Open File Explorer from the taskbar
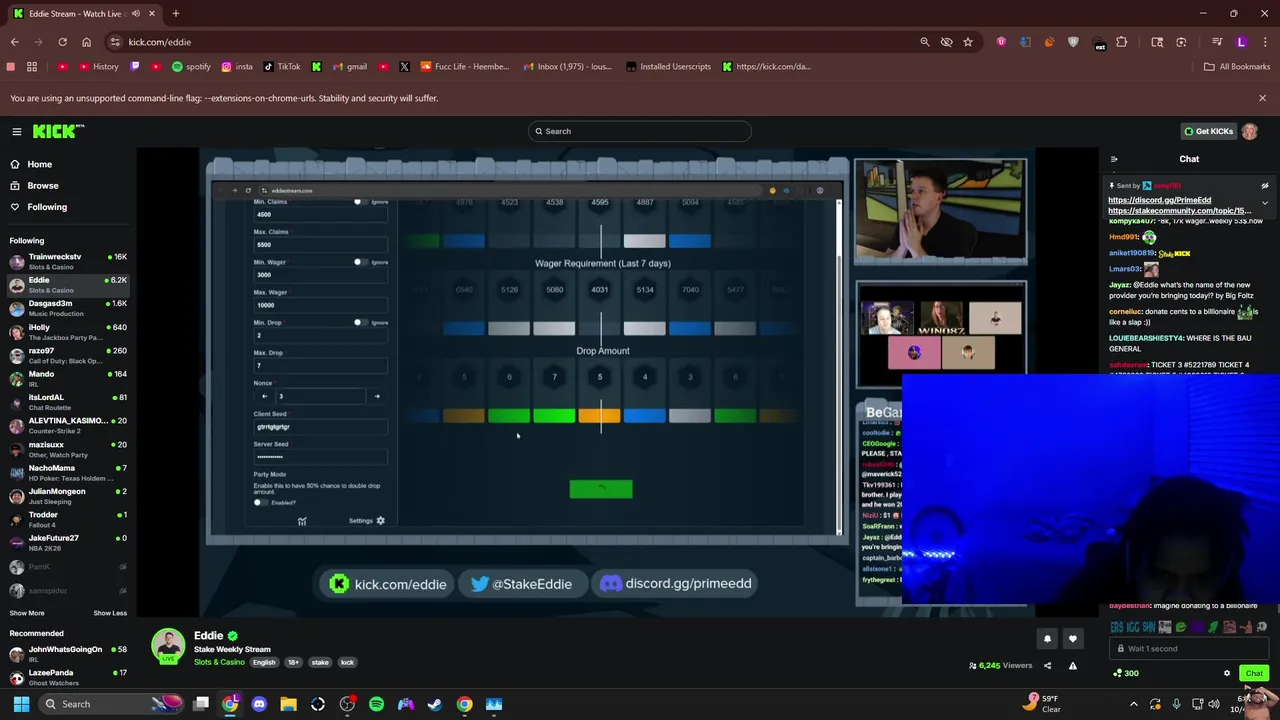This screenshot has width=1280, height=720. tap(288, 704)
